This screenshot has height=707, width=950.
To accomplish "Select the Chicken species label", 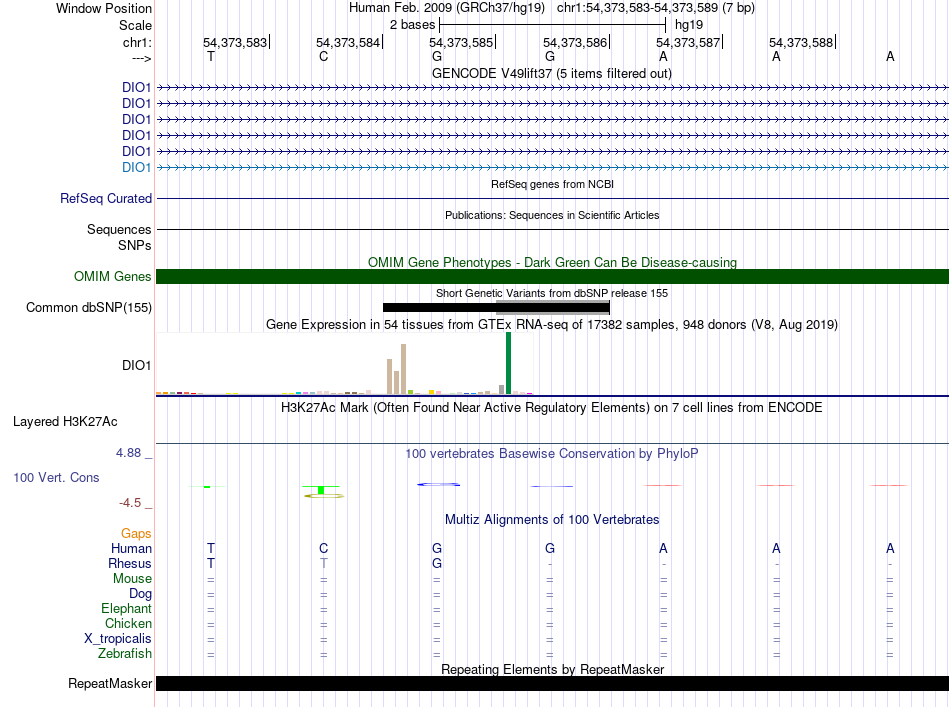I will (128, 623).
